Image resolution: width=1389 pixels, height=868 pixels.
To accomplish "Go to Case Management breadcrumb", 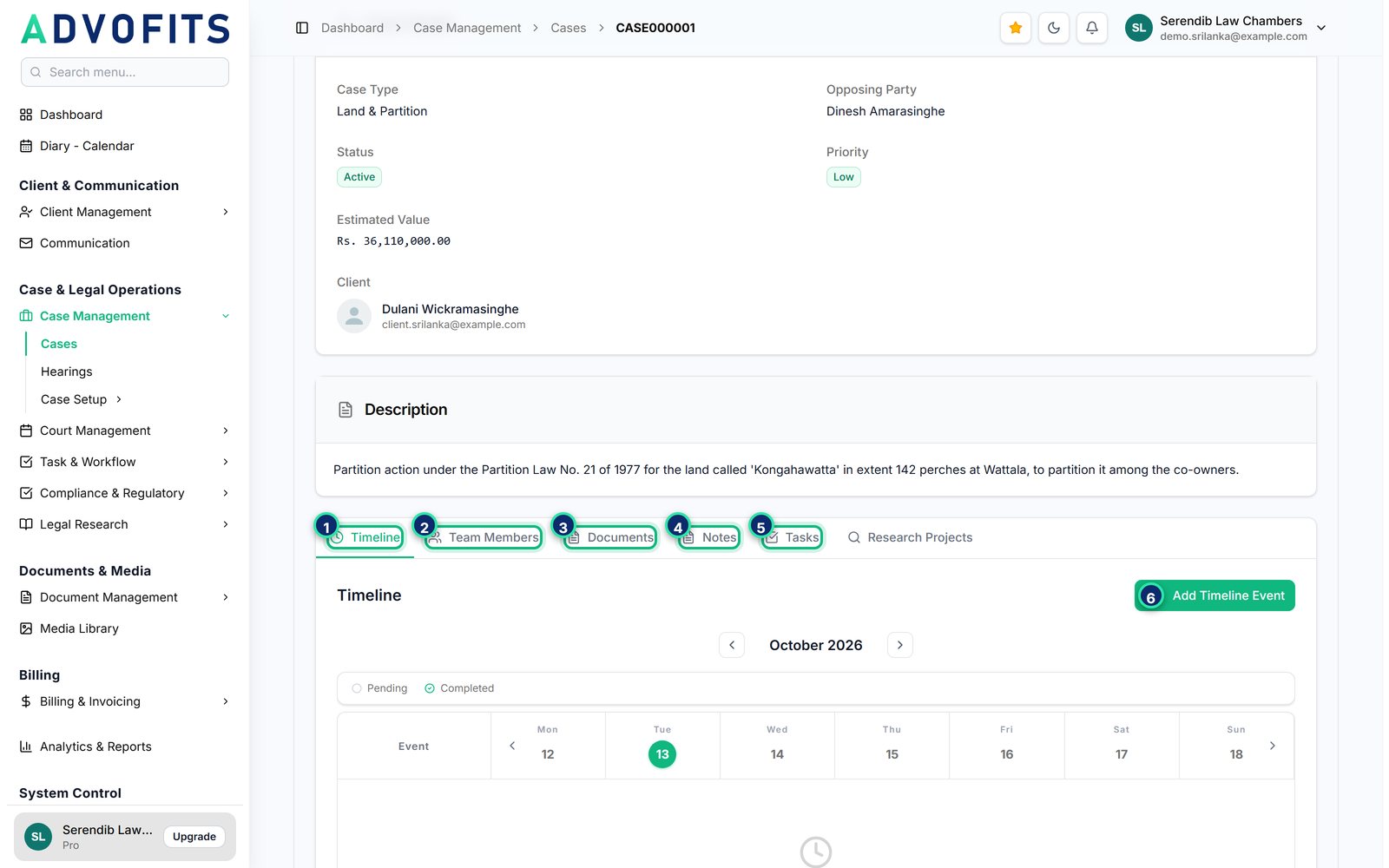I will (x=467, y=28).
